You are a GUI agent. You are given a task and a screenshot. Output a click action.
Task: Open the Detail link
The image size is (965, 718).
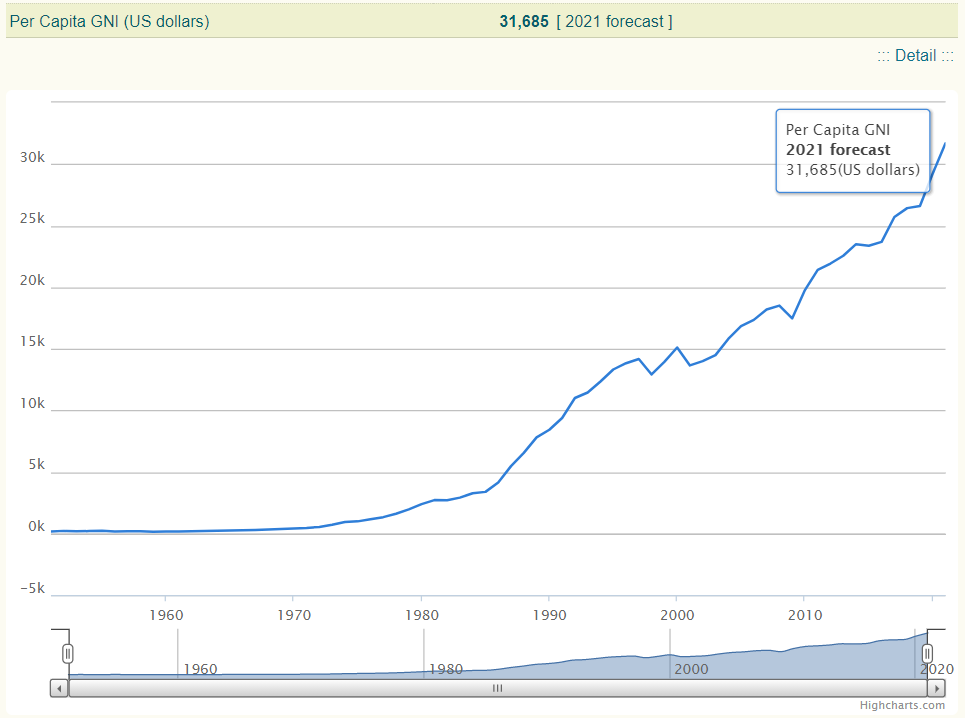(x=915, y=56)
